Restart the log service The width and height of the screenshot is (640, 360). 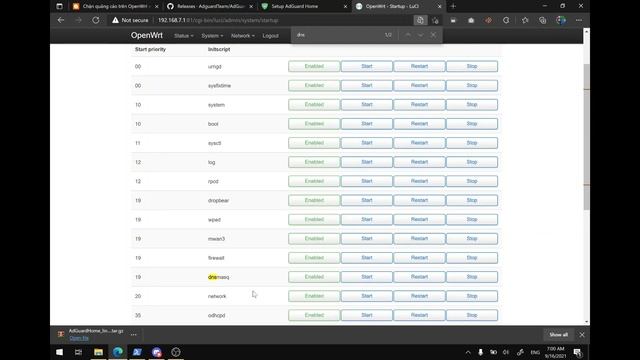click(419, 162)
